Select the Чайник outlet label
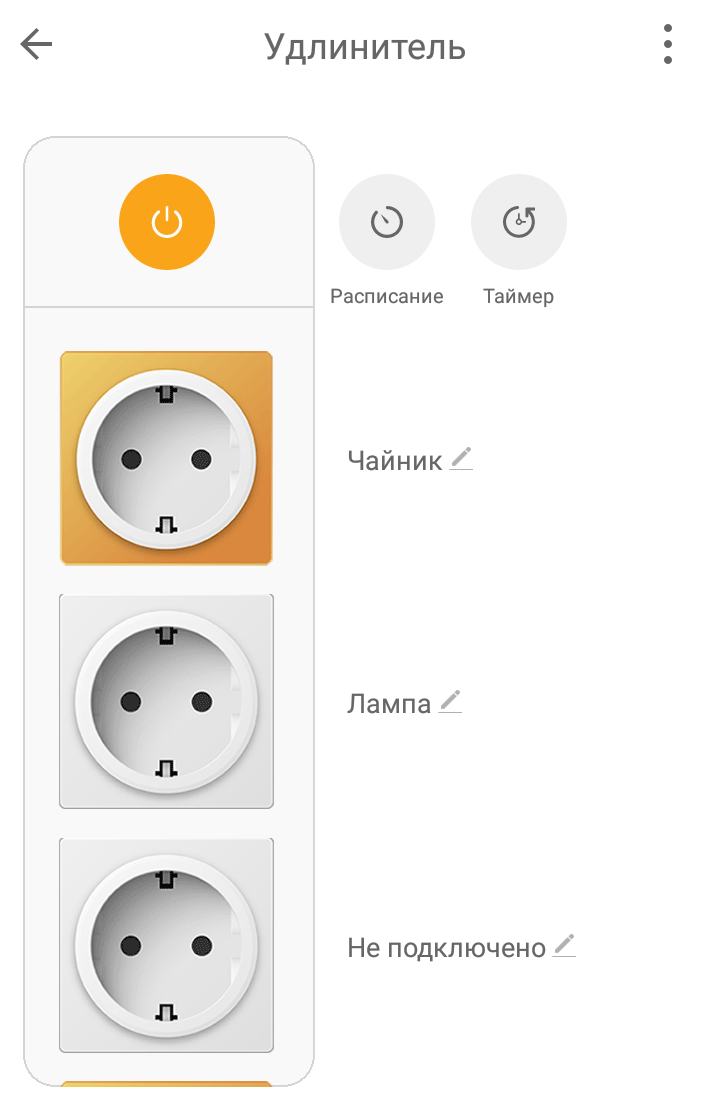 point(394,461)
